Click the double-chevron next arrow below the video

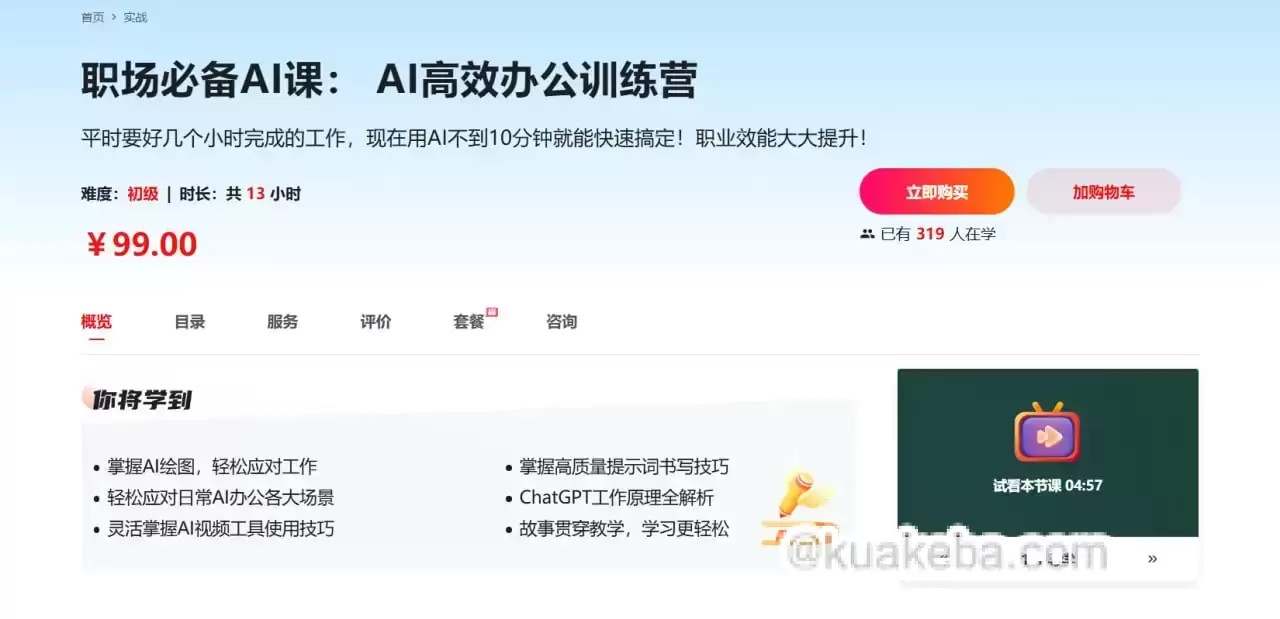(x=1152, y=559)
